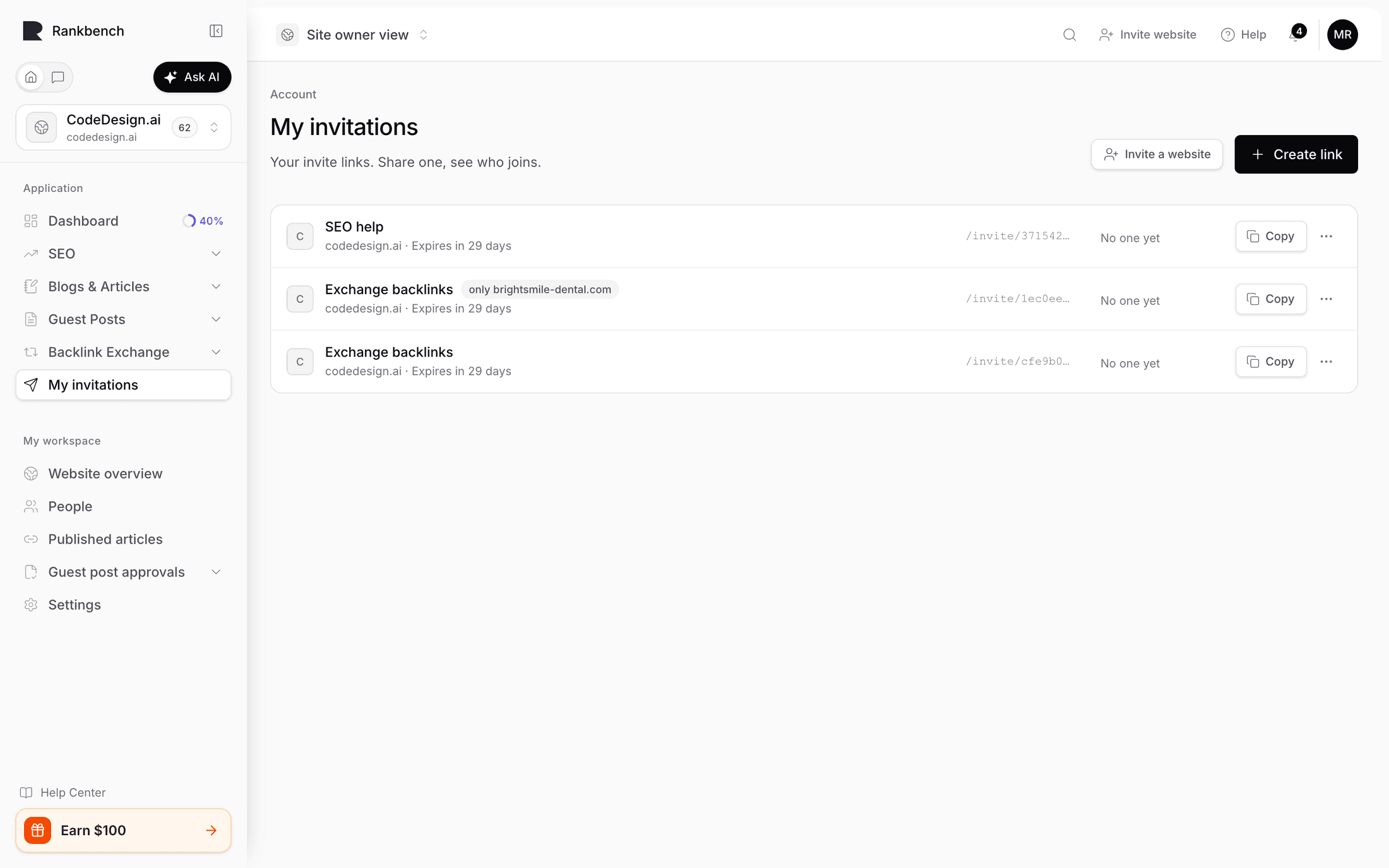Click Invite website in top bar

(x=1147, y=35)
